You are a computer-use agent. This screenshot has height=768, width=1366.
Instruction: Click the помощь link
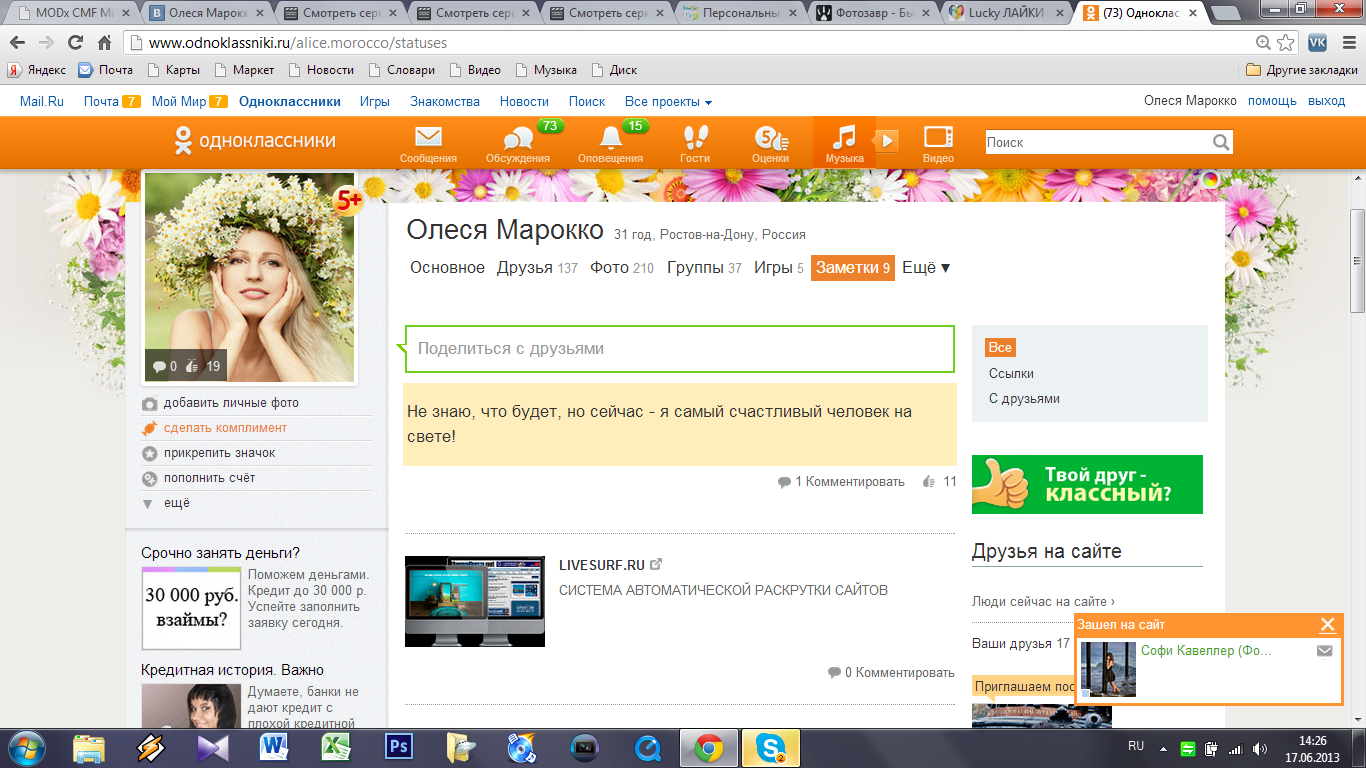[1272, 101]
